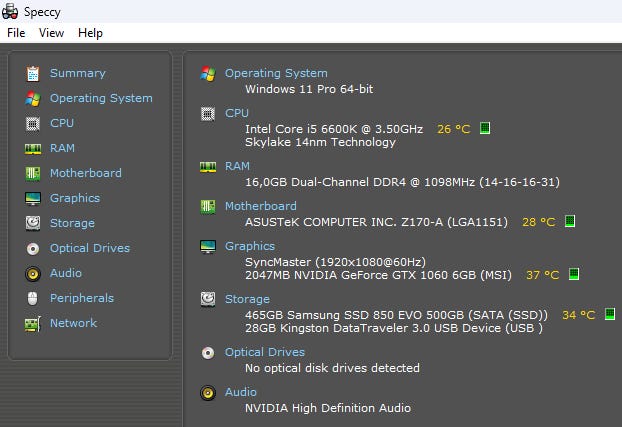Open Motherboard section in sidebar
Screen dimensions: 622x427
click(x=86, y=173)
